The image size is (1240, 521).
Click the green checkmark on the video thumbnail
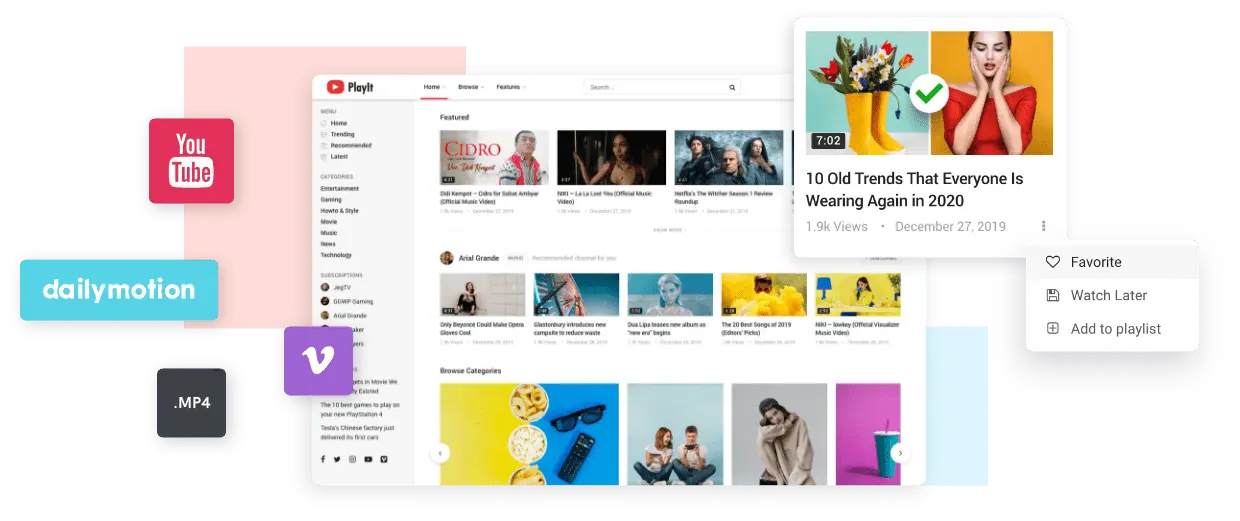point(929,95)
